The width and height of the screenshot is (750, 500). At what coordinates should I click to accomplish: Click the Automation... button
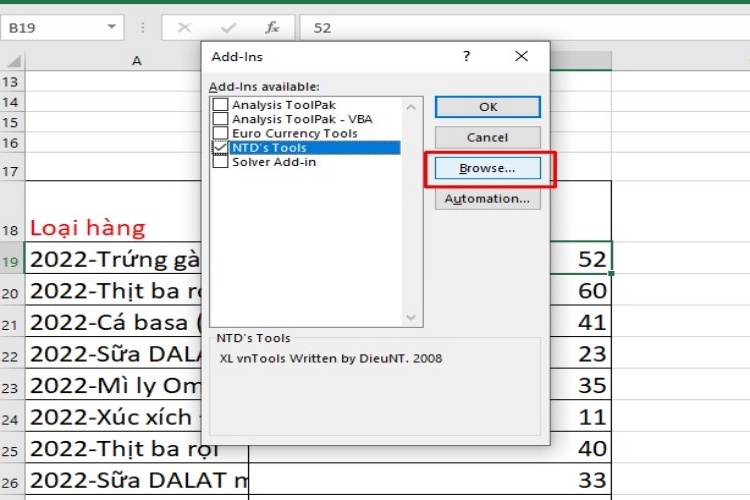click(488, 199)
